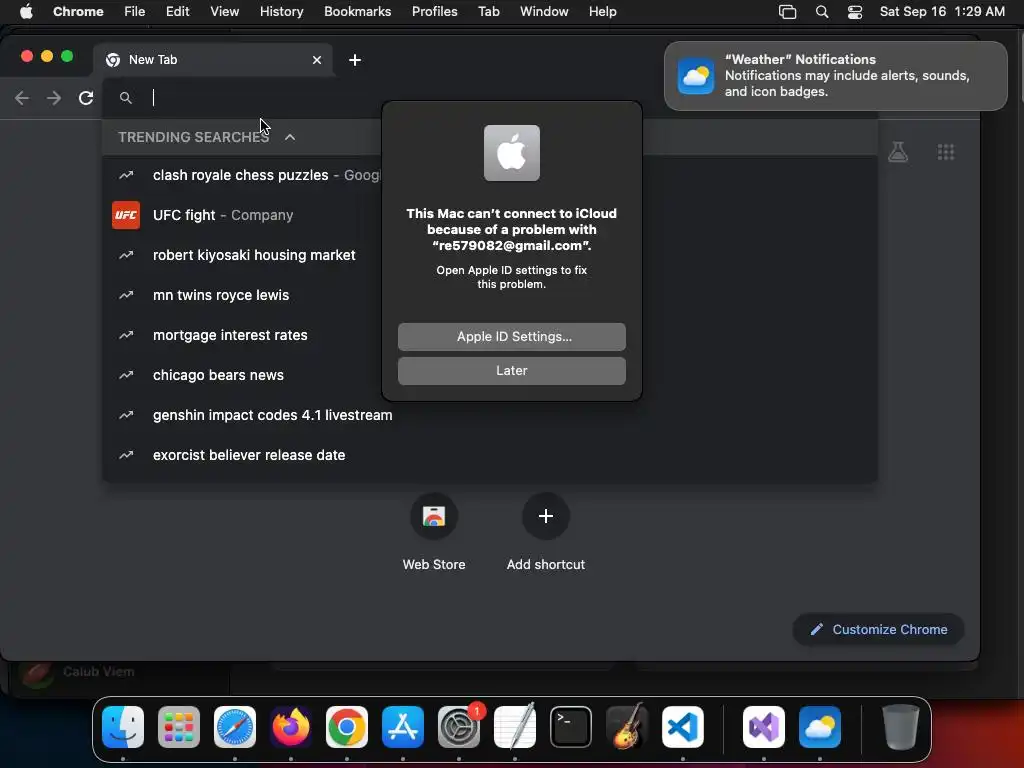The height and width of the screenshot is (768, 1024).
Task: Open the Apple menu
Action: point(26,12)
